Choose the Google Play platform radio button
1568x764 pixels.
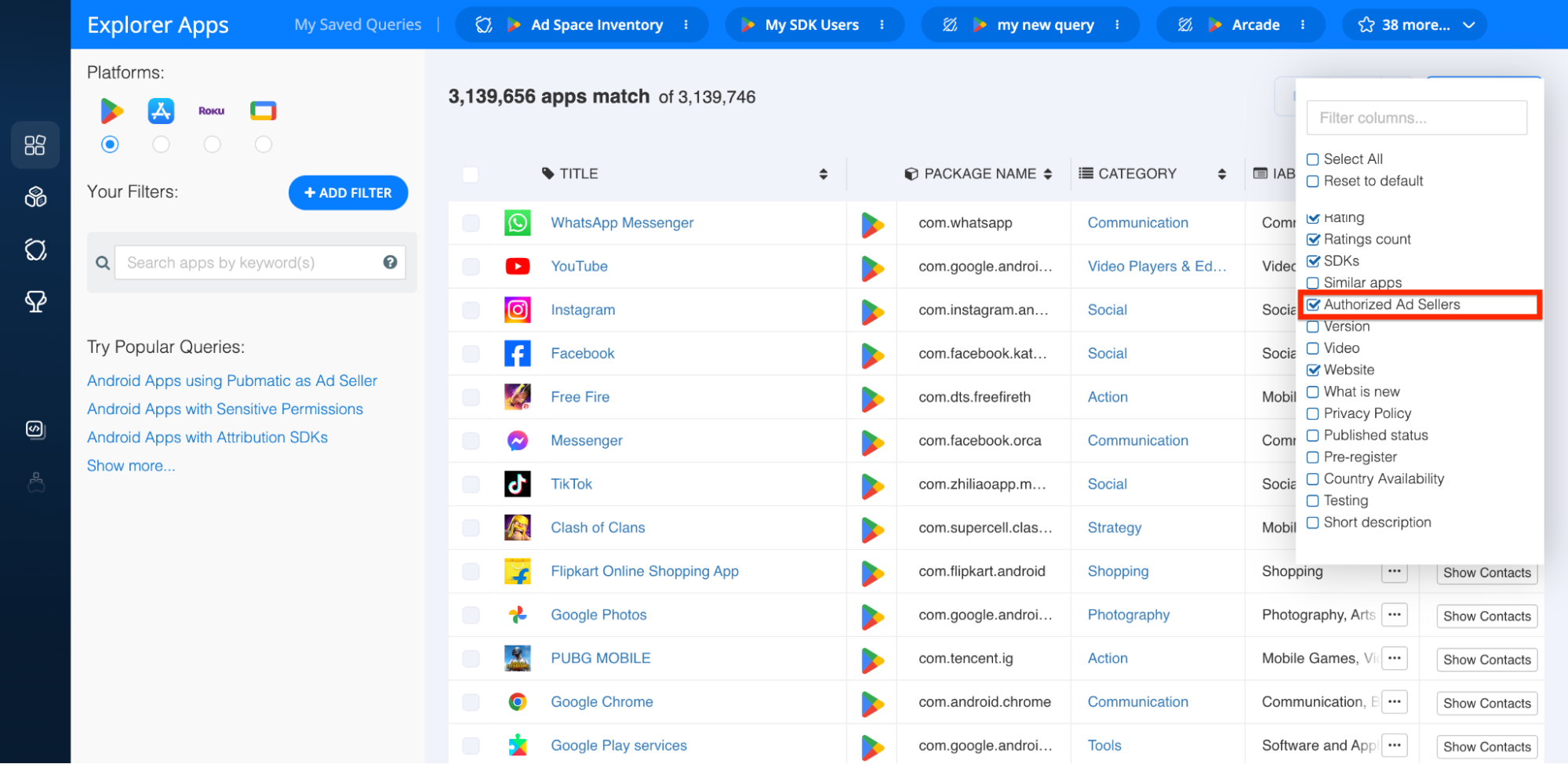(x=110, y=144)
